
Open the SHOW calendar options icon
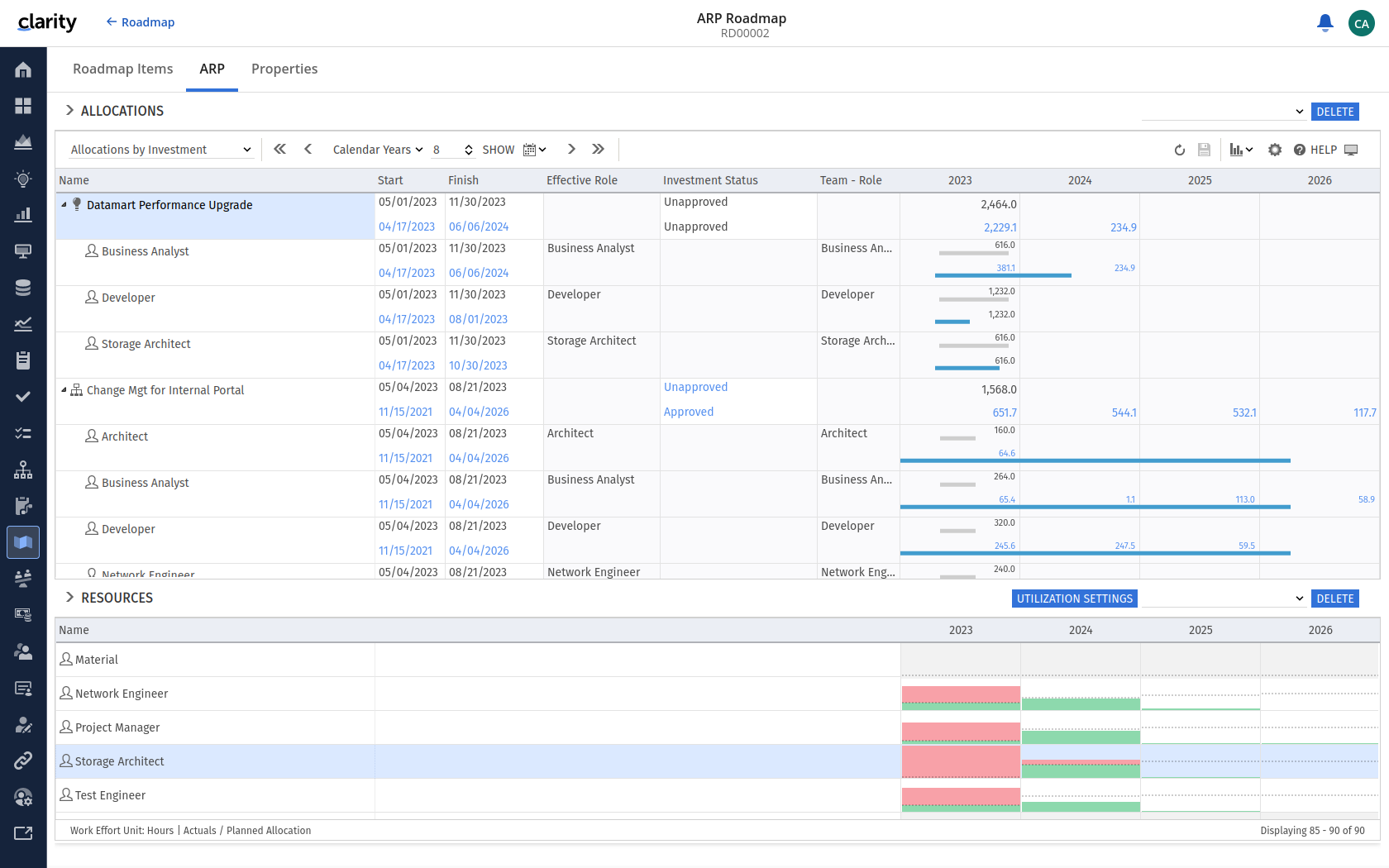point(534,150)
